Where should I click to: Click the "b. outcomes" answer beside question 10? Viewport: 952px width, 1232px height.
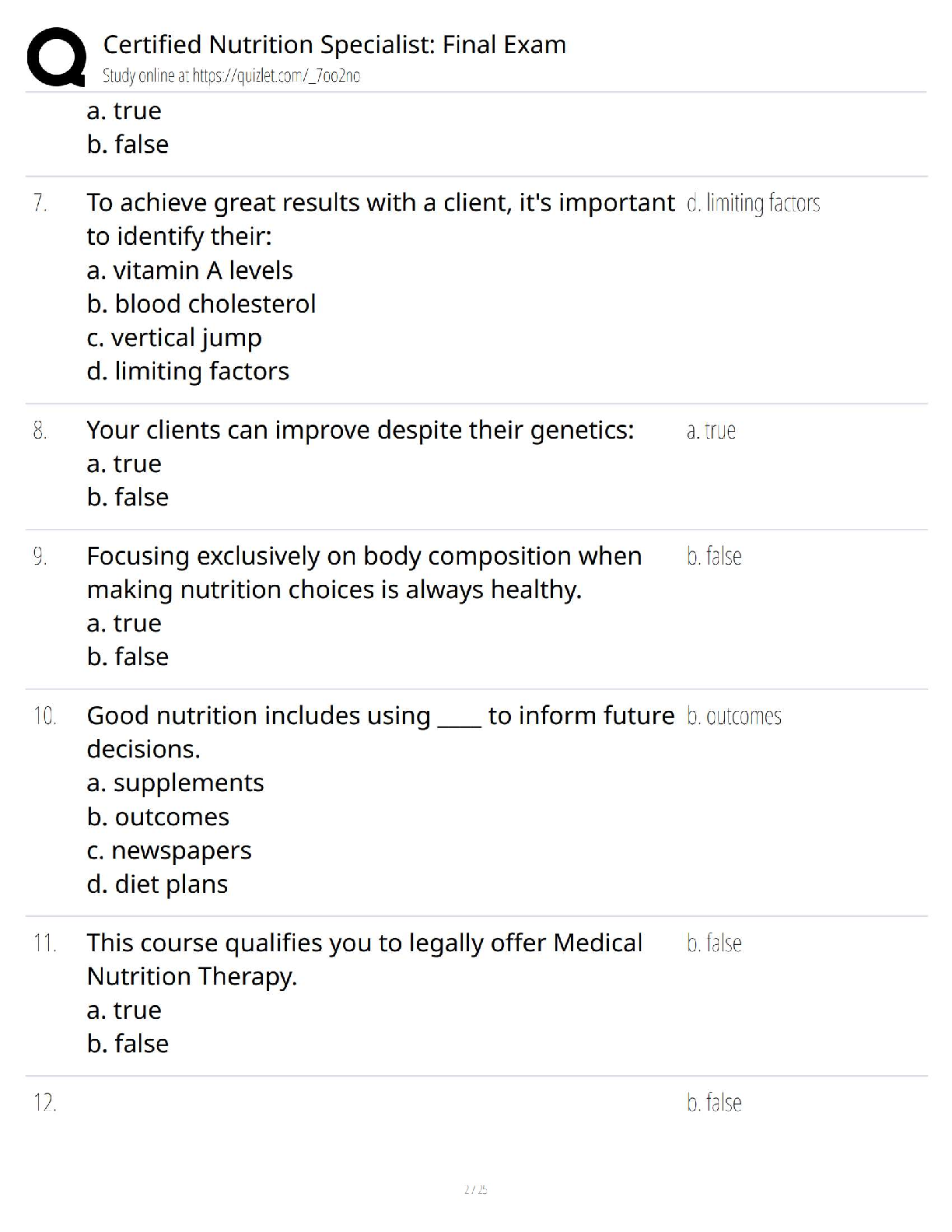[x=733, y=716]
